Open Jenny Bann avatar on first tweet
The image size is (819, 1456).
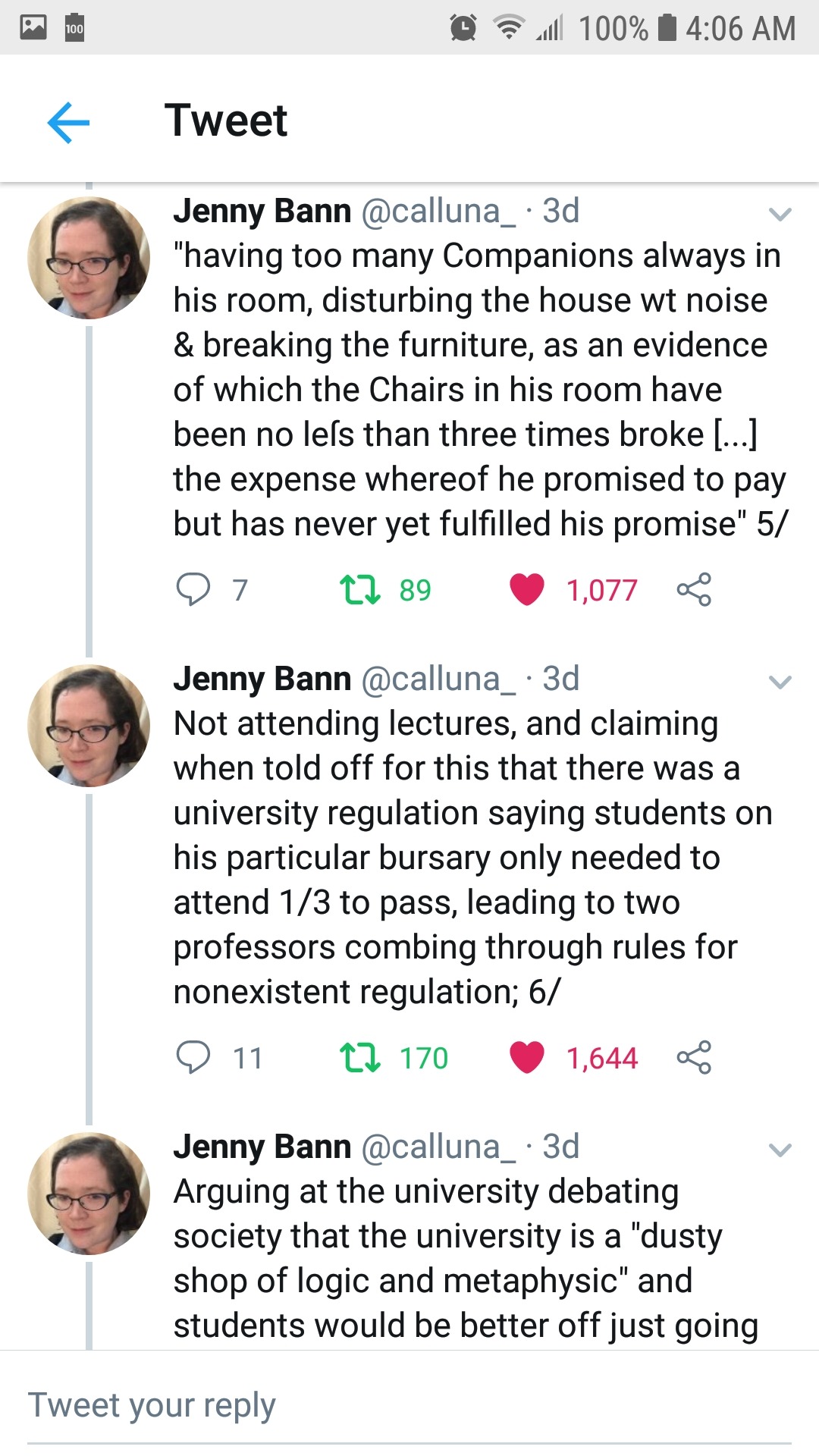pyautogui.click(x=89, y=258)
